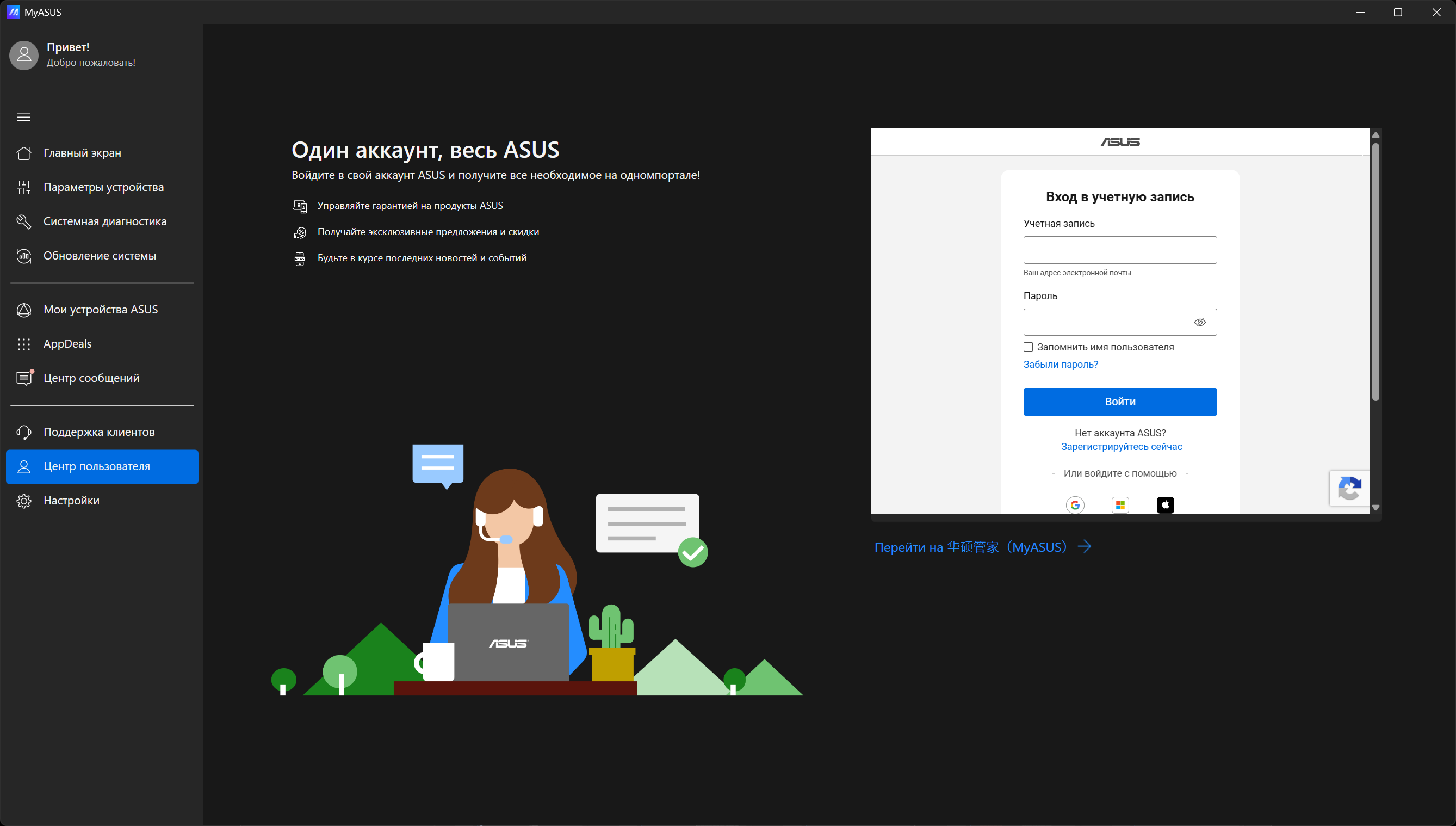Toggle password visibility eye icon
The height and width of the screenshot is (826, 1456).
point(1200,322)
